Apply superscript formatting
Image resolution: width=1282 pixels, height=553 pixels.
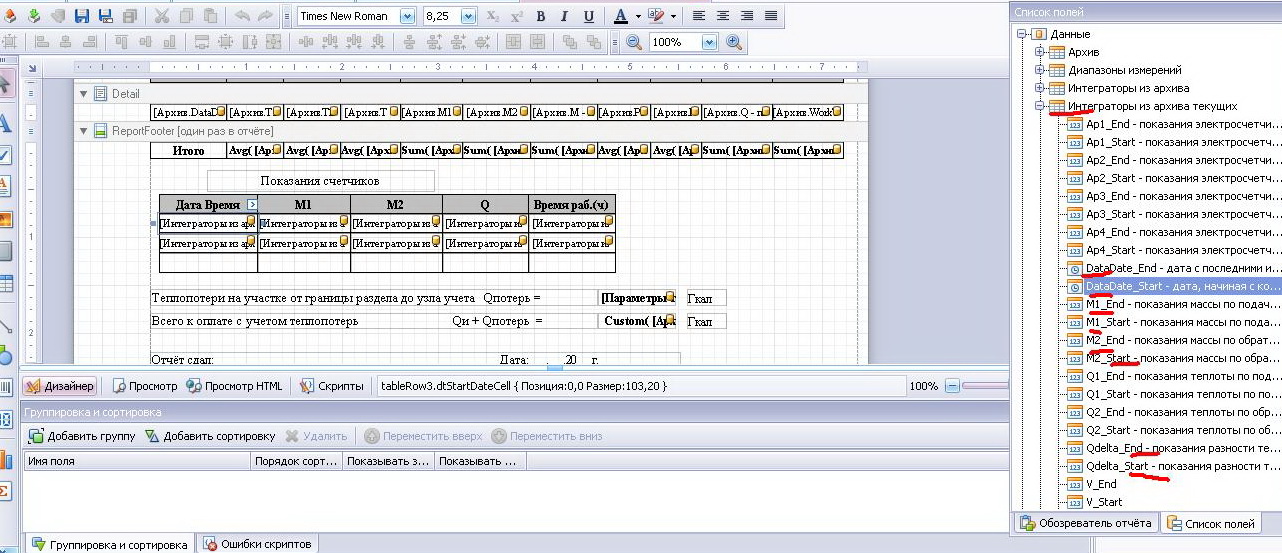point(517,16)
